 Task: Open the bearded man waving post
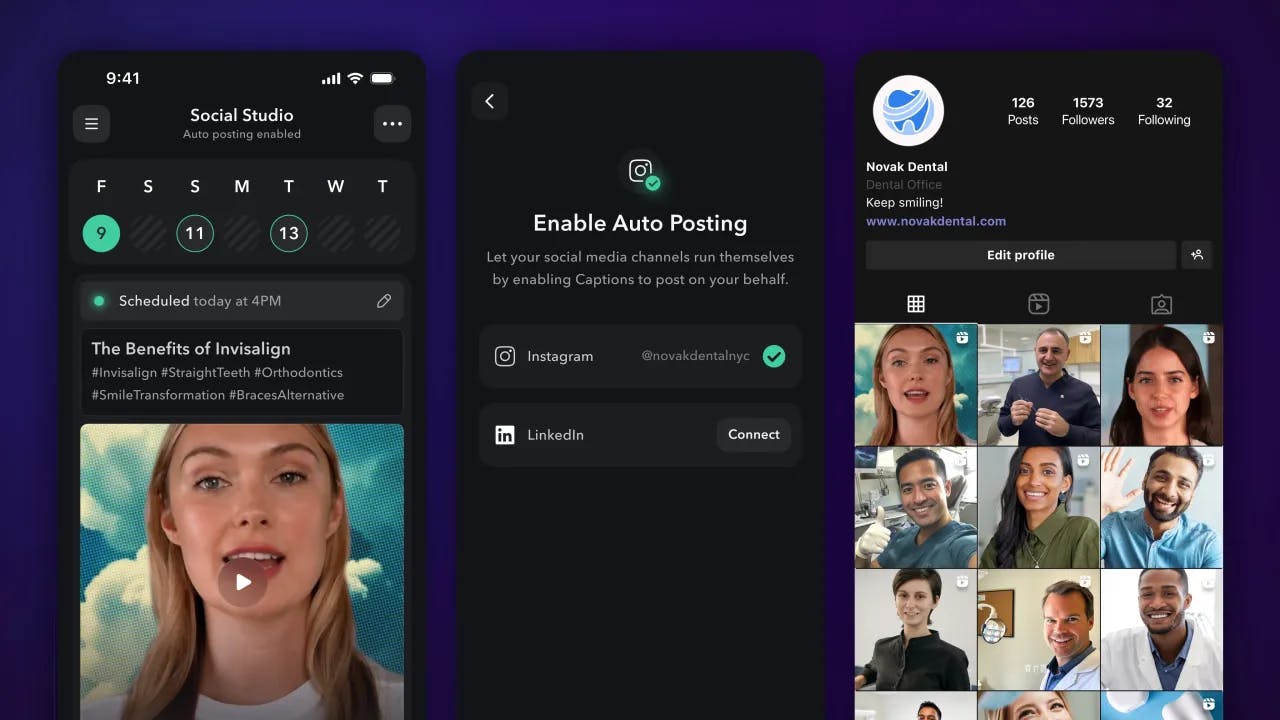point(1162,507)
